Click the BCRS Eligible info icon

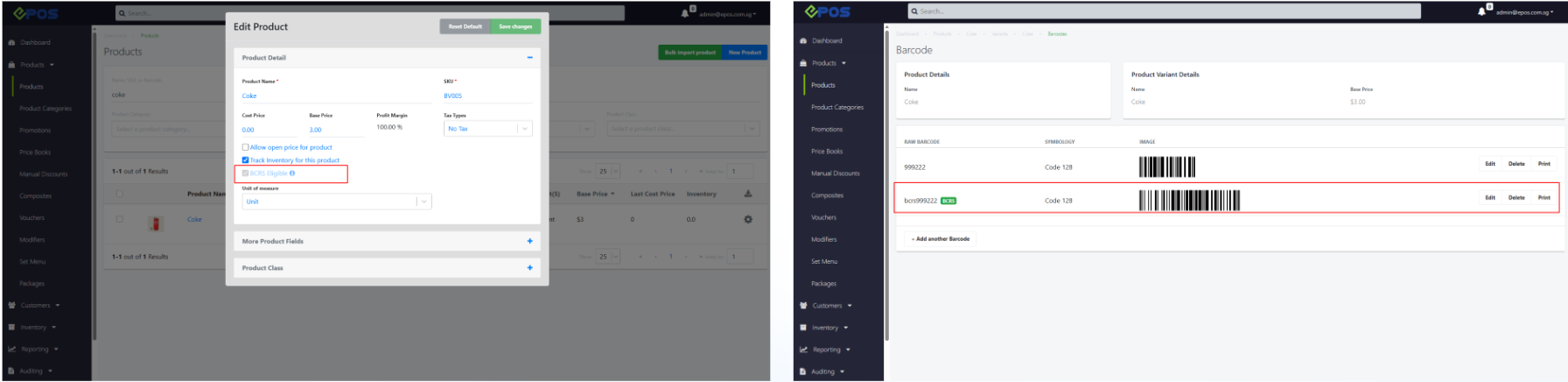tap(292, 173)
